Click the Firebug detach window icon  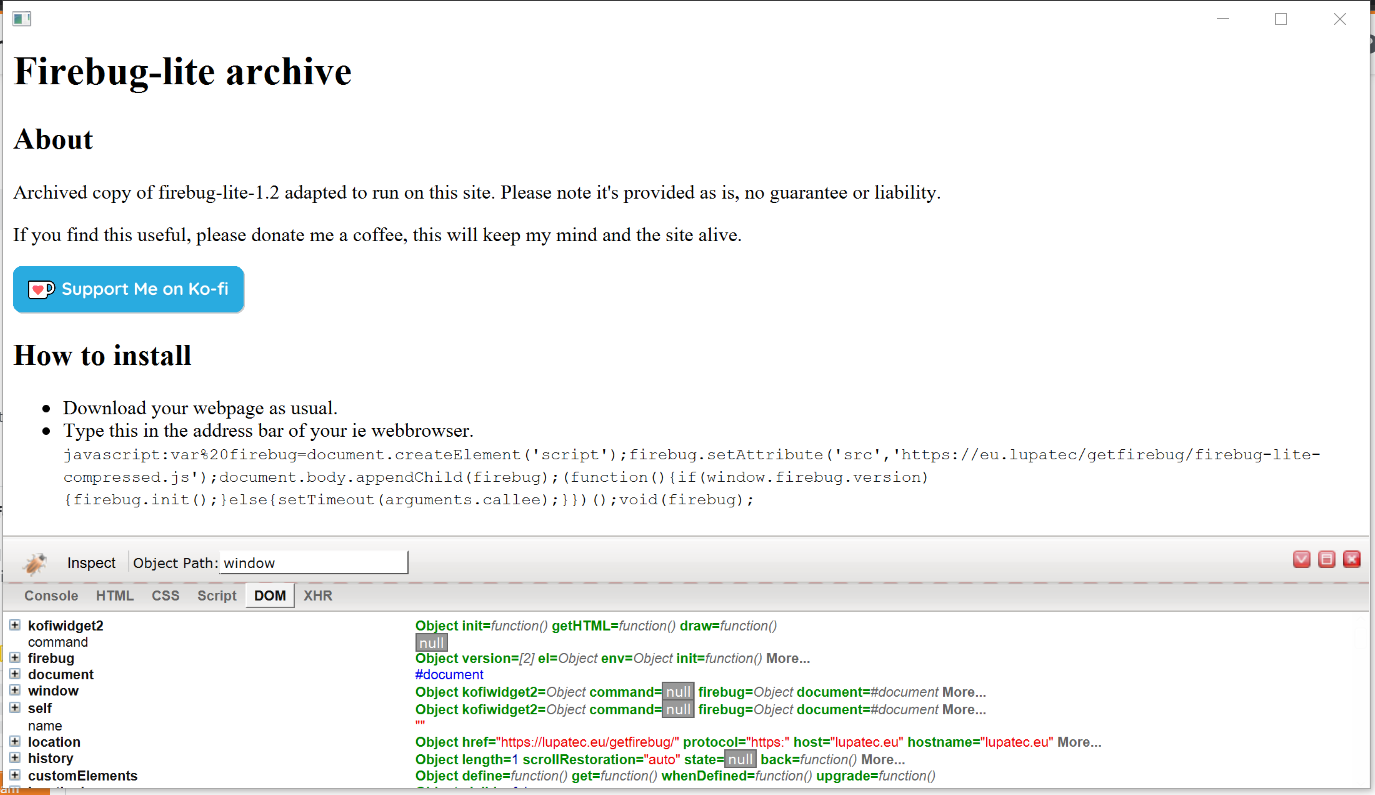[x=1326, y=559]
